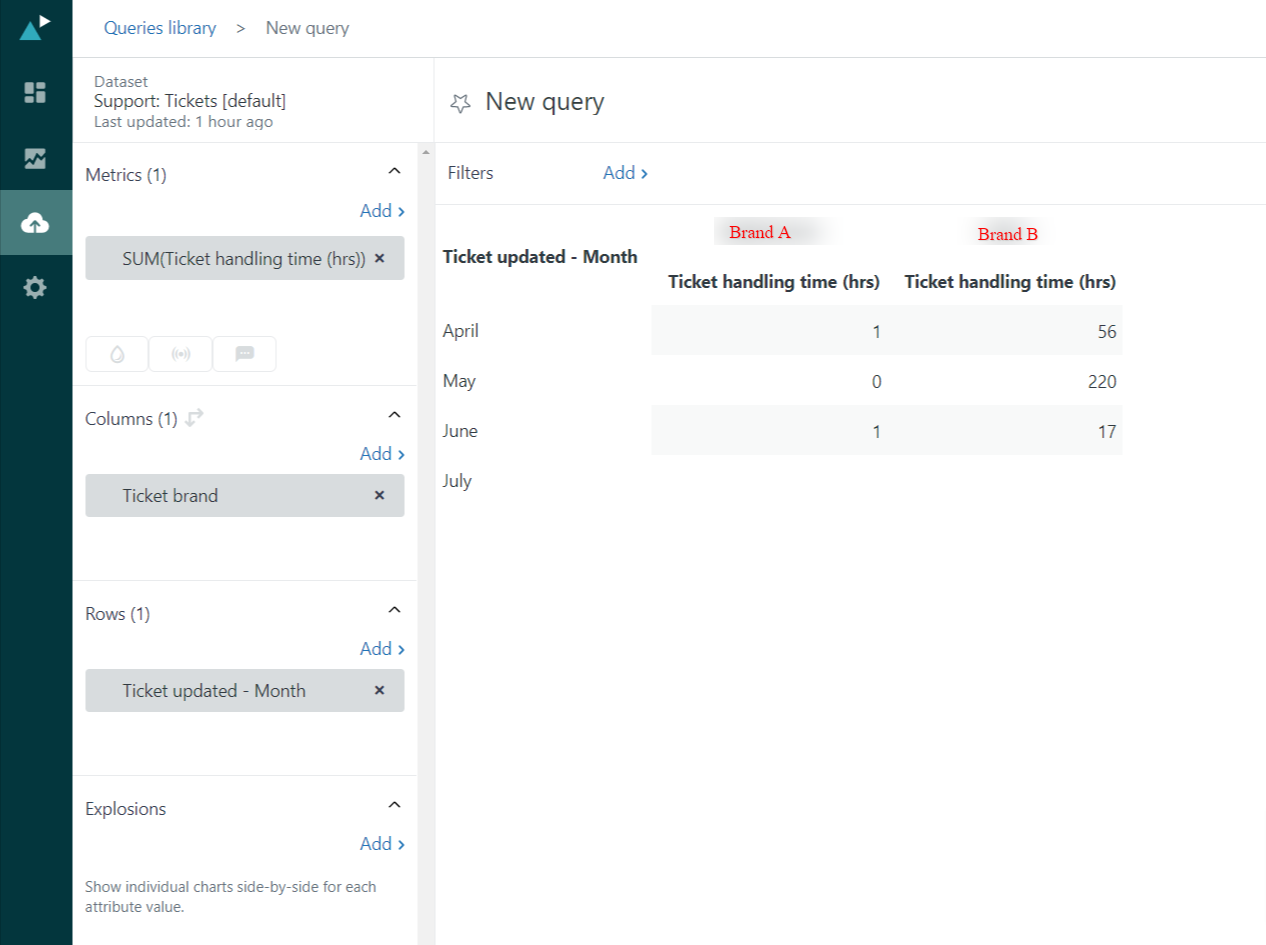Remove the SUM(Ticket handling time) metric
1266x945 pixels.
pyautogui.click(x=379, y=258)
